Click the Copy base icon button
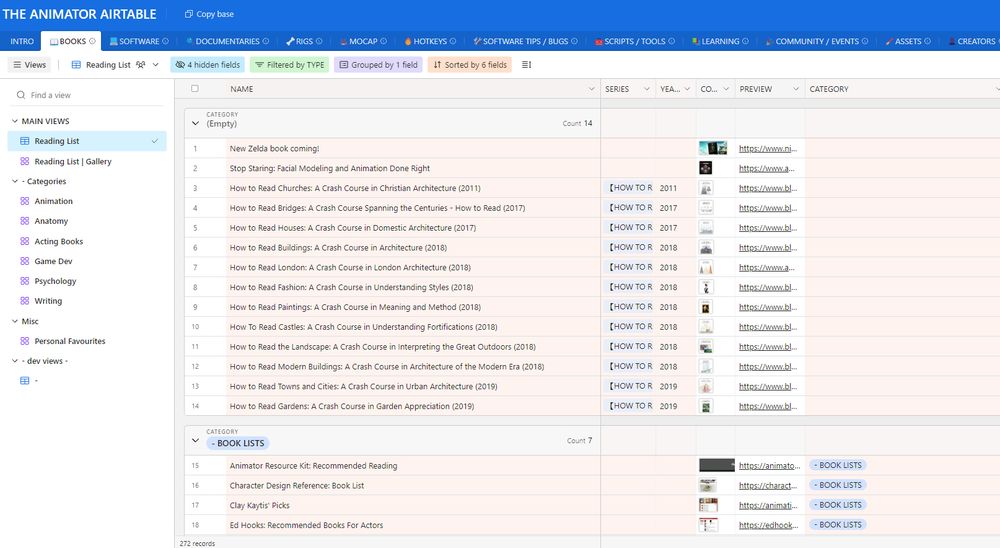The width and height of the screenshot is (1000, 548). pos(189,14)
